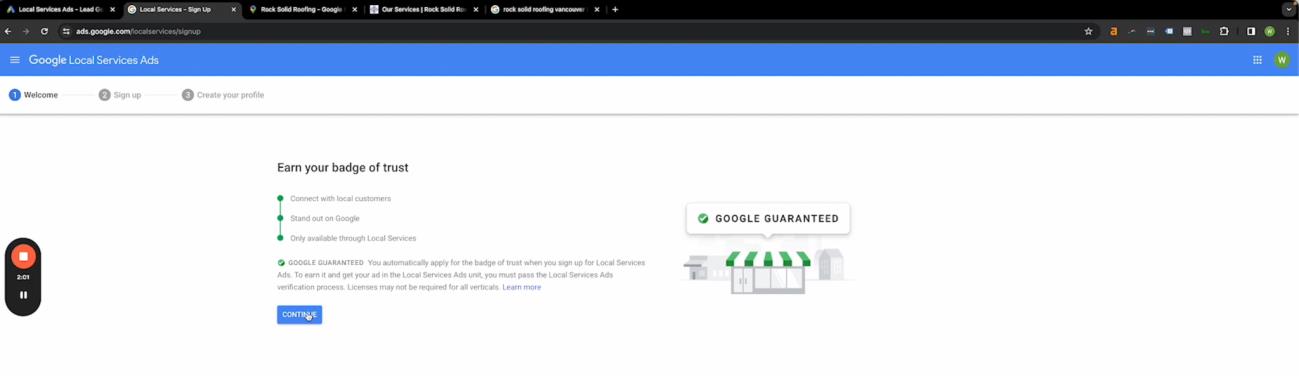Open the Learn more link
The height and width of the screenshot is (376, 1299).
(521, 287)
